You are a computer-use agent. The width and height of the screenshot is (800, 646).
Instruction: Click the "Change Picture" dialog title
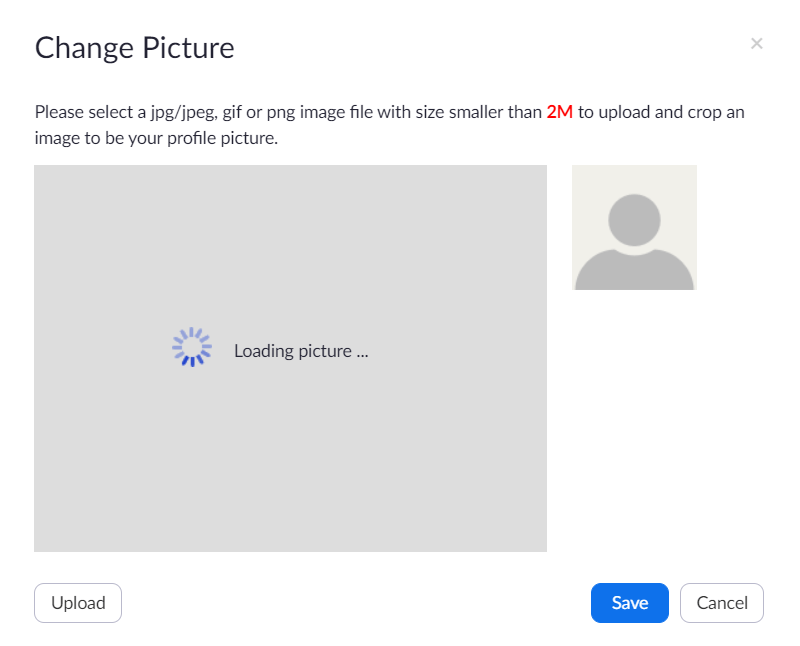(135, 48)
